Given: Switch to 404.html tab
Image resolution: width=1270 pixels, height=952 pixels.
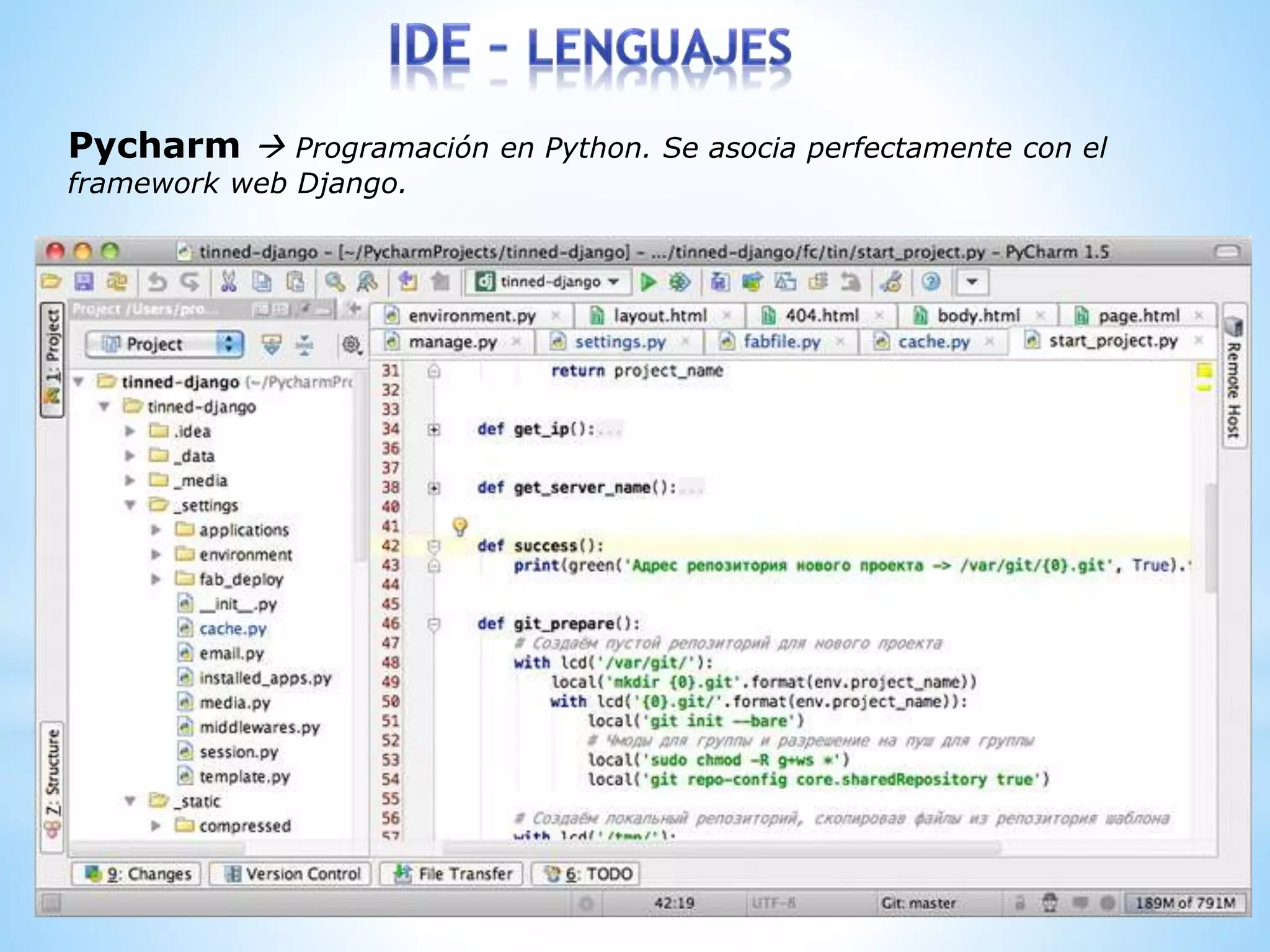Looking at the screenshot, I should [821, 316].
